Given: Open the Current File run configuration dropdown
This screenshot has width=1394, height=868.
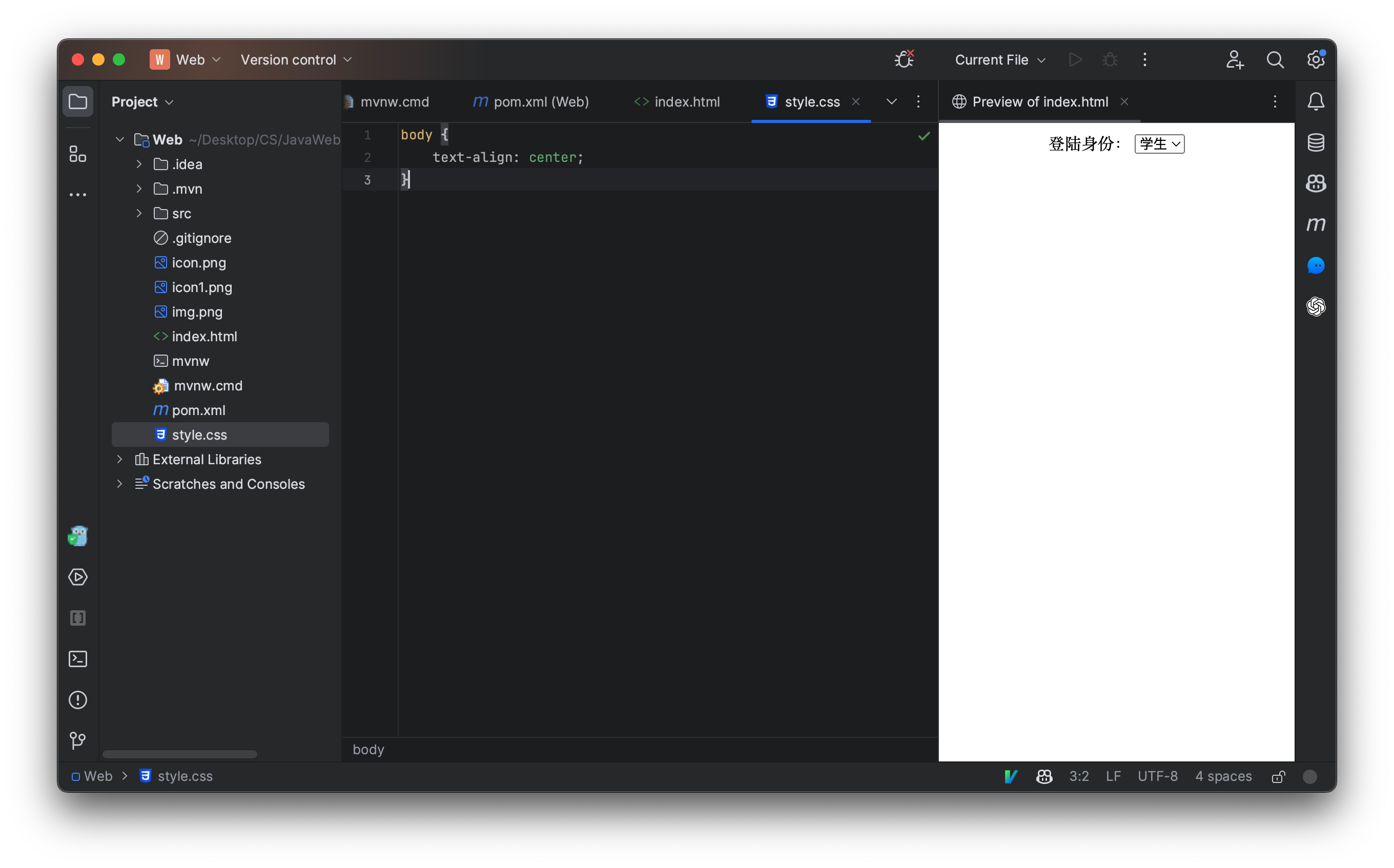Looking at the screenshot, I should [x=999, y=59].
